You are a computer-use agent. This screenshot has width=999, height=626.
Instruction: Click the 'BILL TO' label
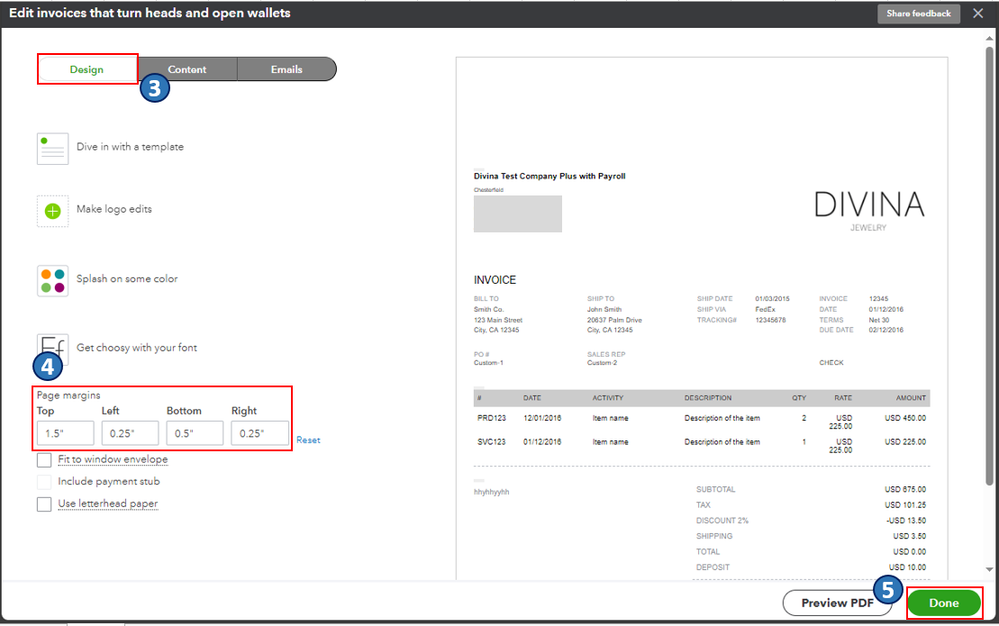[486, 299]
